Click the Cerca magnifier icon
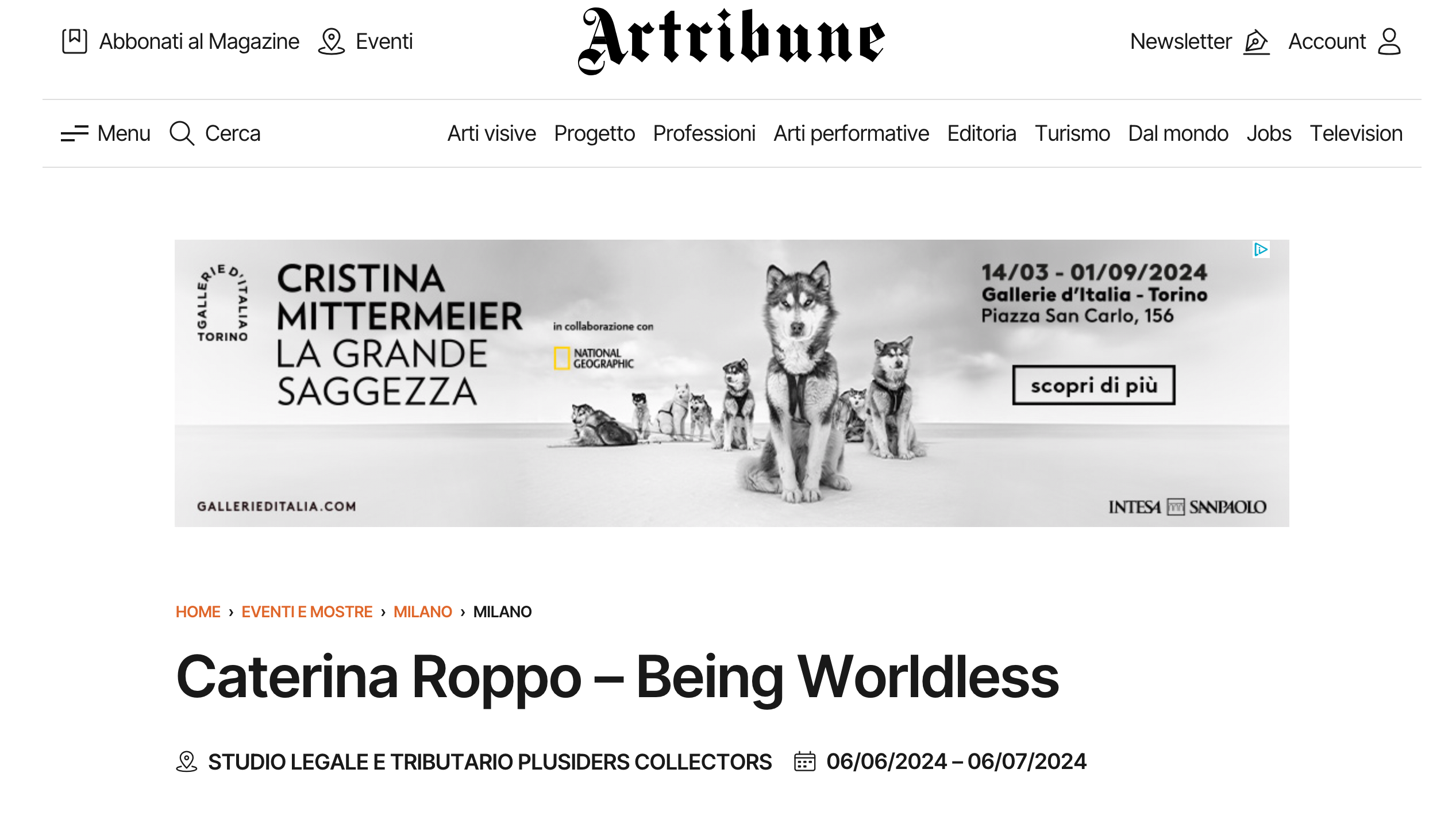1456x819 pixels. (182, 133)
